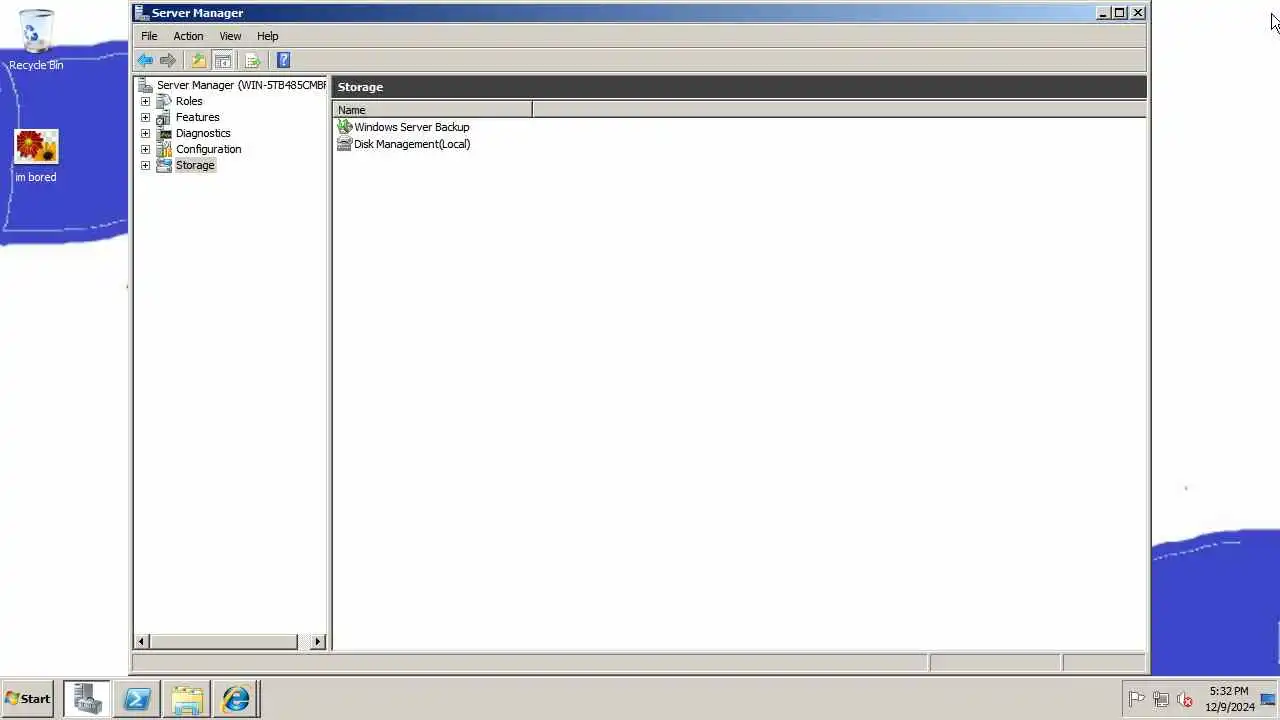Open Action Center flag in tray
Screen dimensions: 1280x720
(x=1136, y=699)
